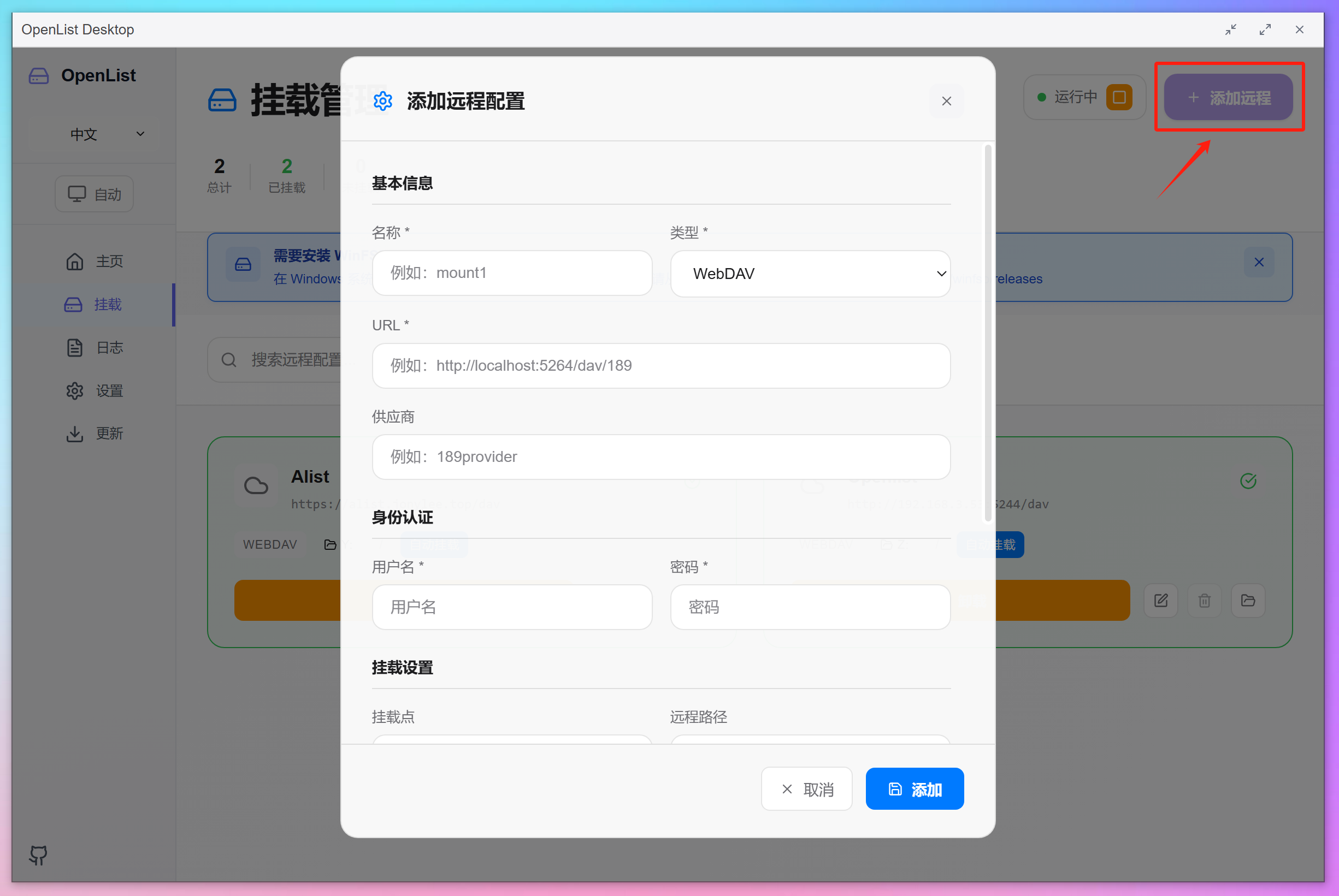Open the WebDAV 类型 dropdown
1339x896 pixels.
[810, 274]
